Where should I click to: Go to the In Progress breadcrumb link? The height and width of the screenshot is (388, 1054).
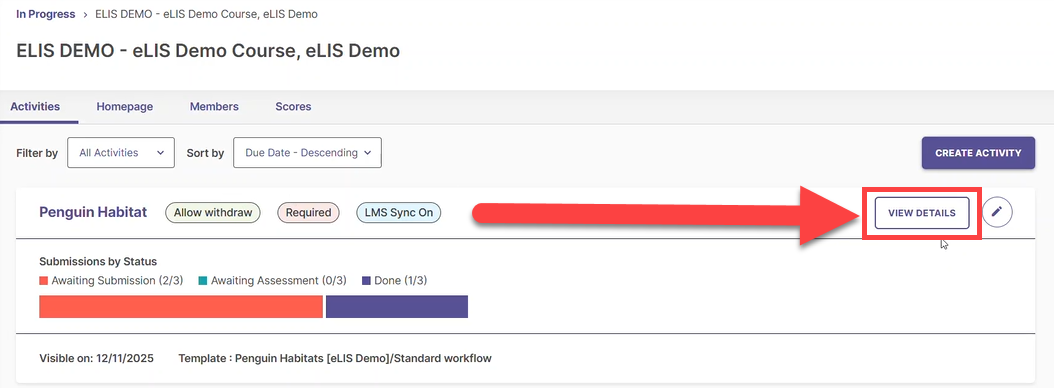pos(46,14)
